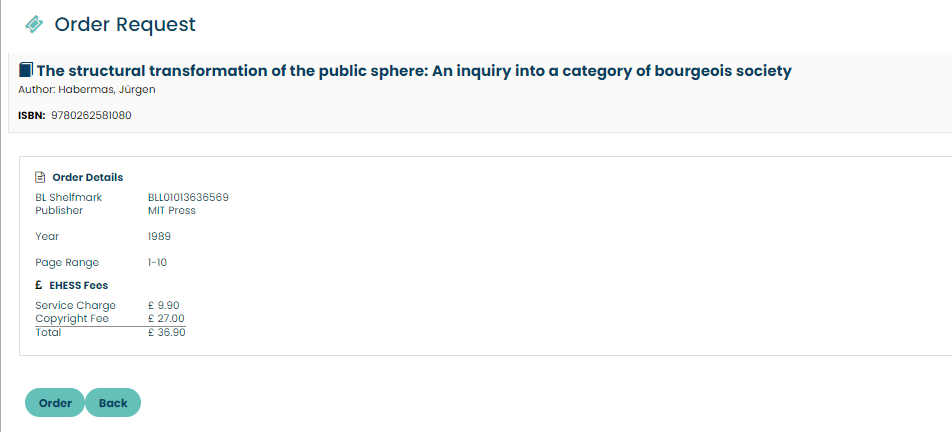Click the BL Shelfmark label
The height and width of the screenshot is (432, 952).
(x=69, y=197)
